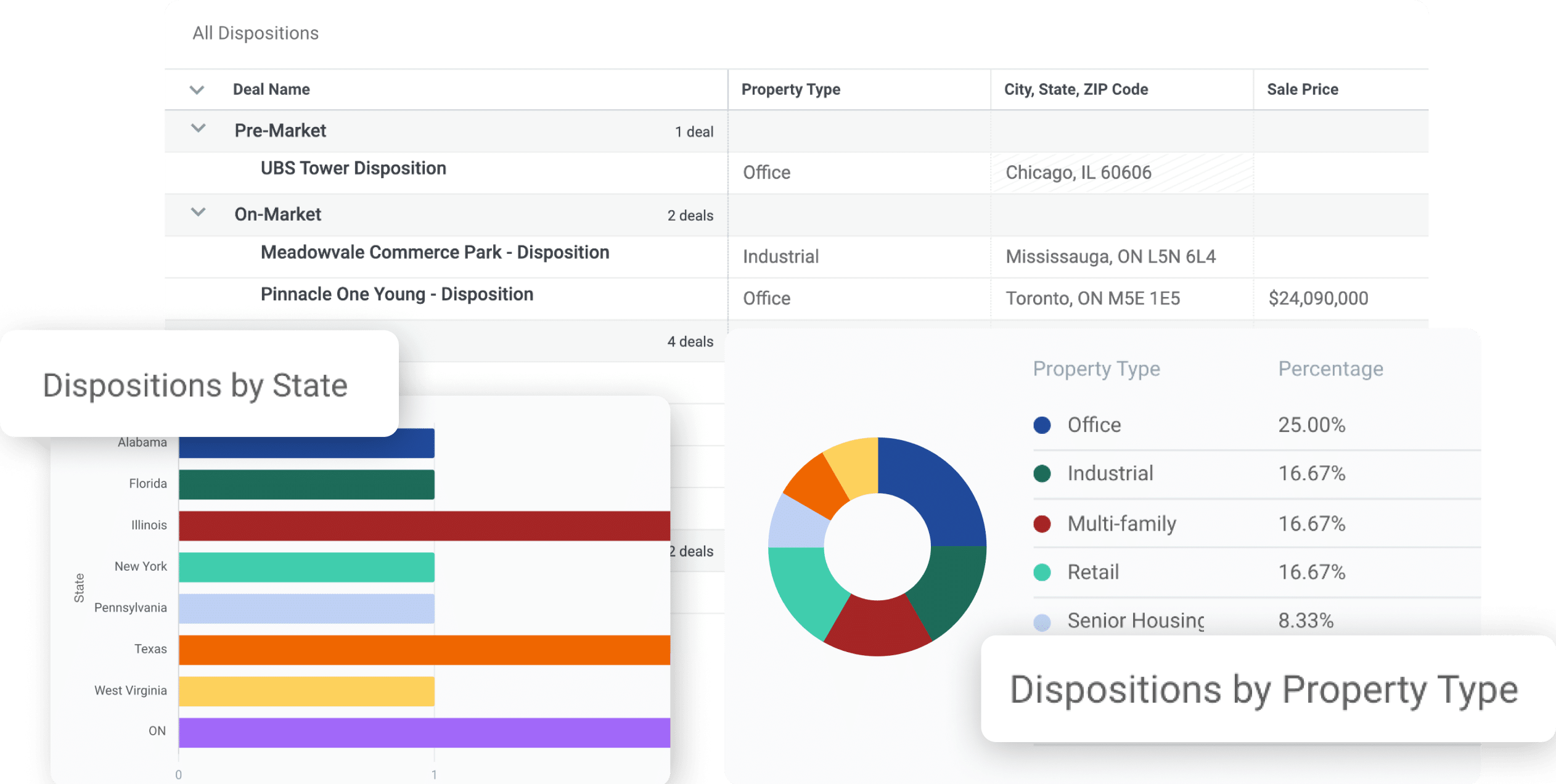The height and width of the screenshot is (784, 1556).
Task: Select the $24,090,000 sale price cell
Action: pos(1319,298)
